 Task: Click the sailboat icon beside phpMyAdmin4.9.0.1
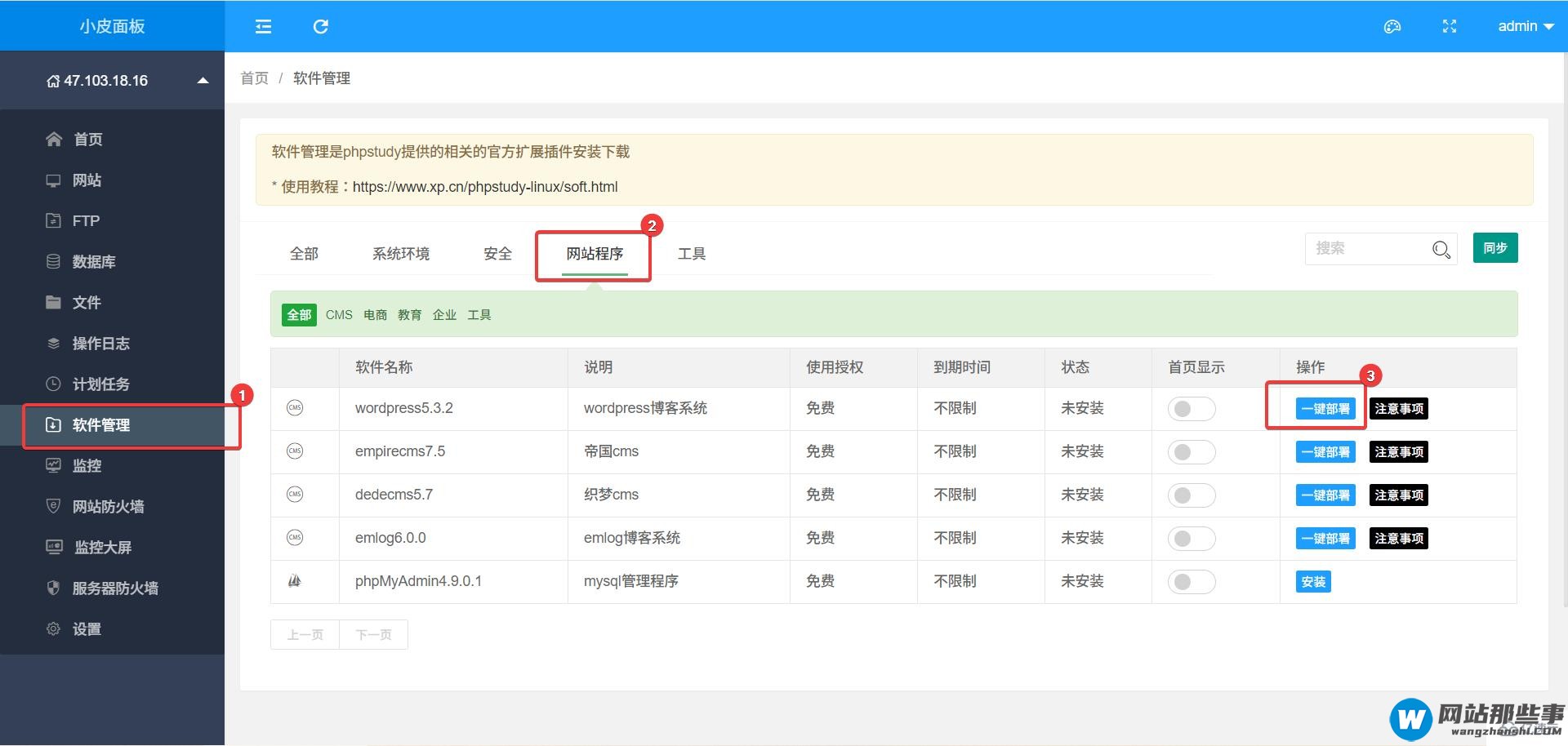pyautogui.click(x=295, y=581)
